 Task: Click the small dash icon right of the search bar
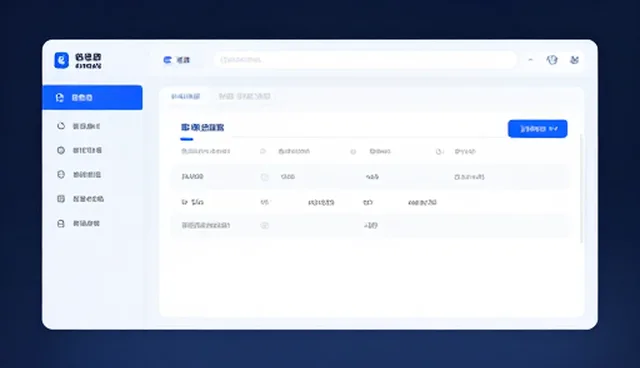(531, 60)
